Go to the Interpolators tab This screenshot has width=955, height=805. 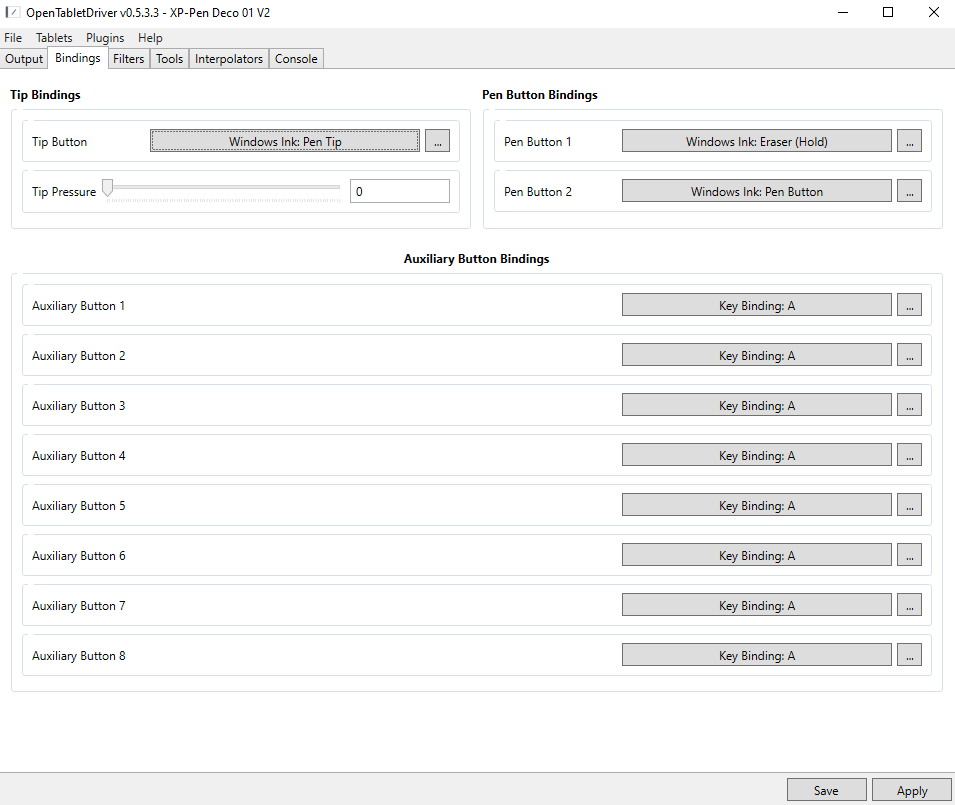228,59
